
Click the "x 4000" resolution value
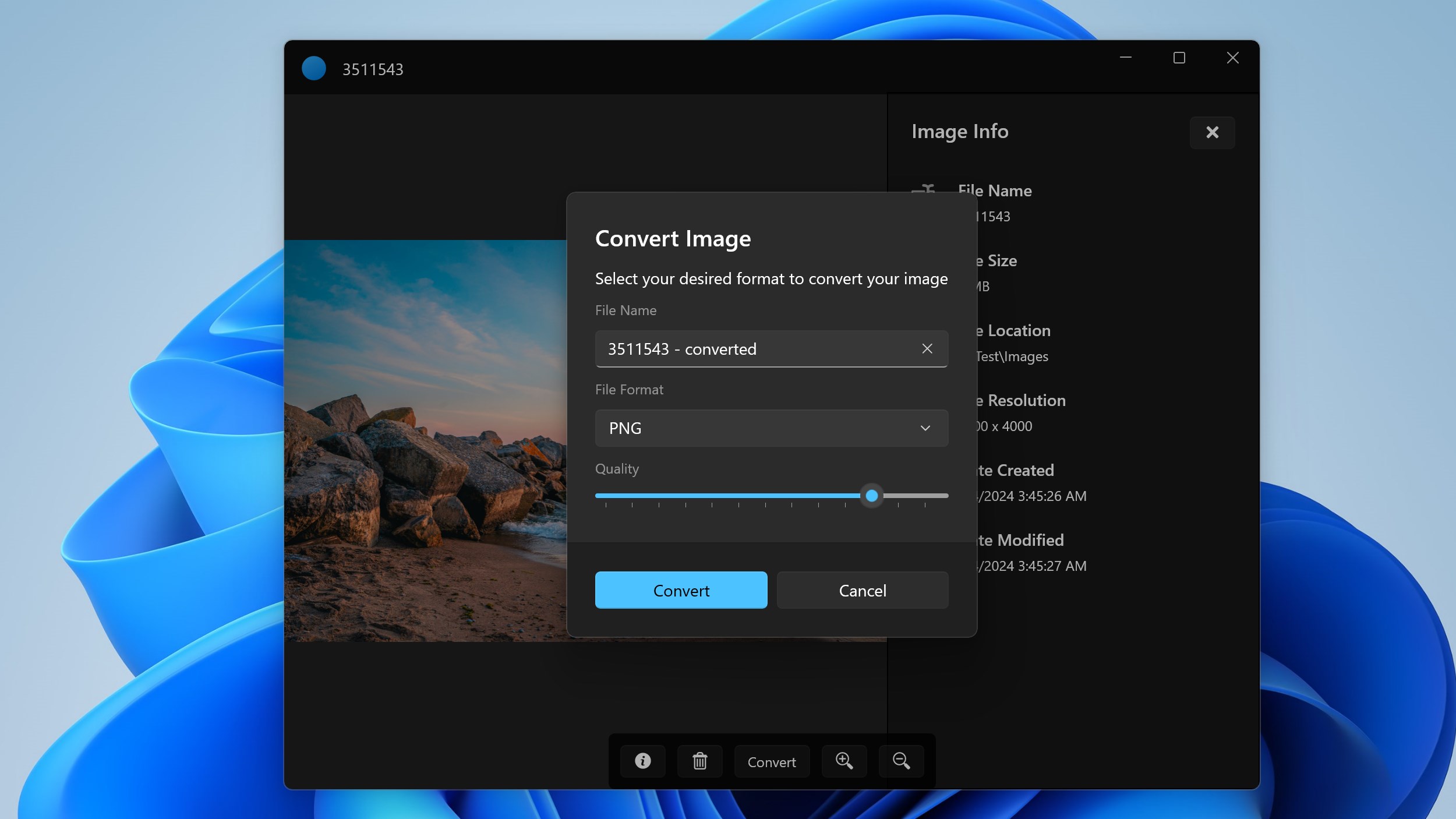coord(1012,426)
